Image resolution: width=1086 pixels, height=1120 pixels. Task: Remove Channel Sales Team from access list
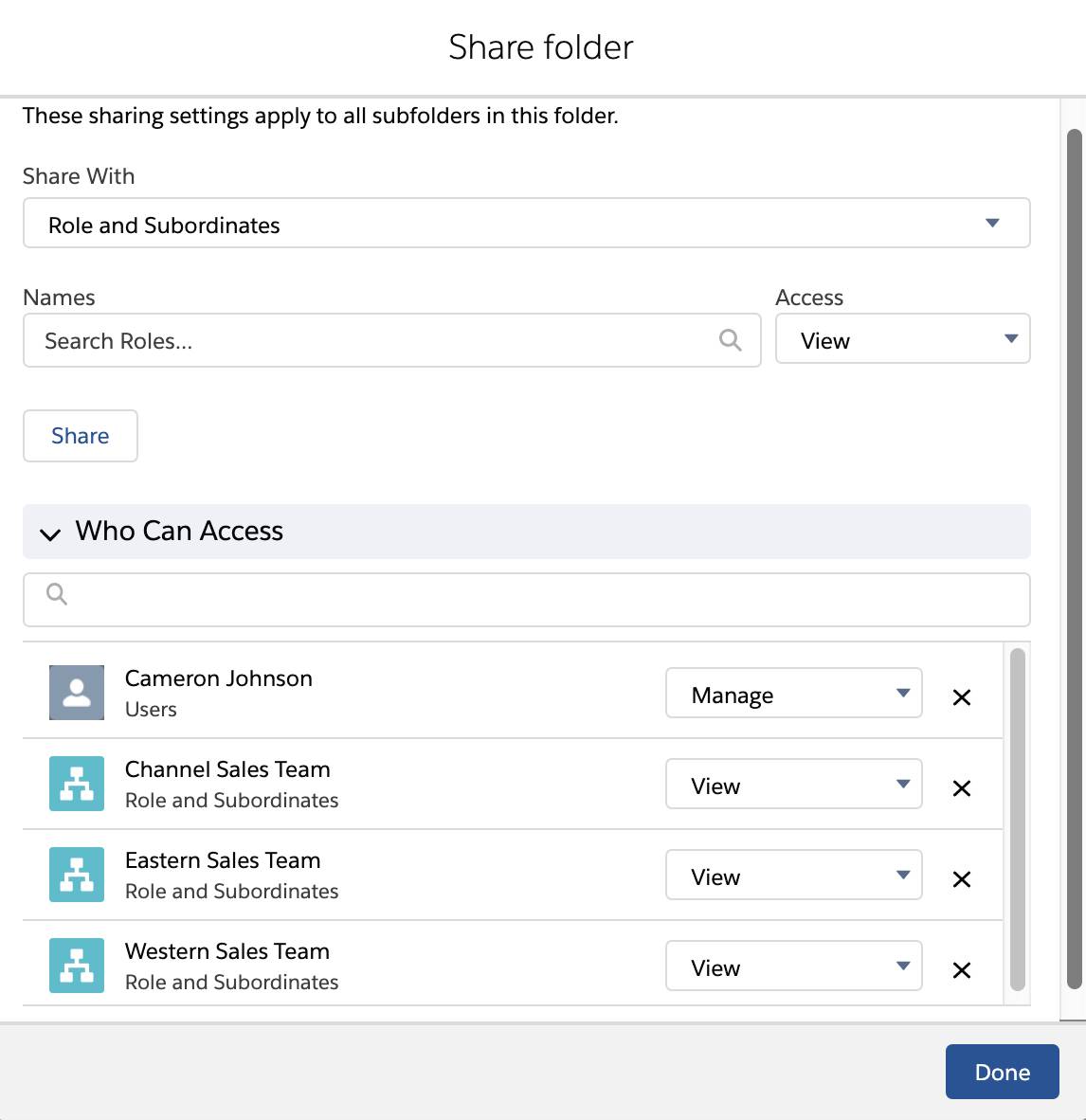coord(961,787)
